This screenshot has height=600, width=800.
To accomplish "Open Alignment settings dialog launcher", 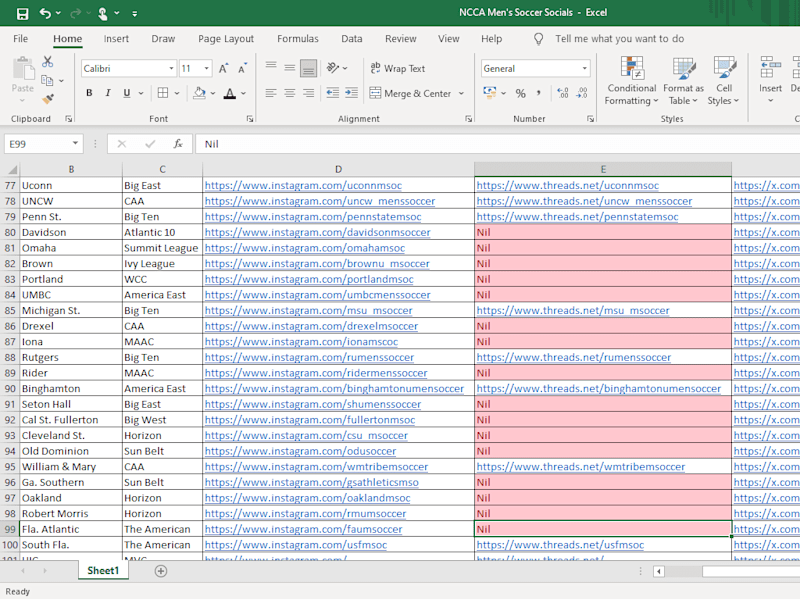I will click(468, 119).
